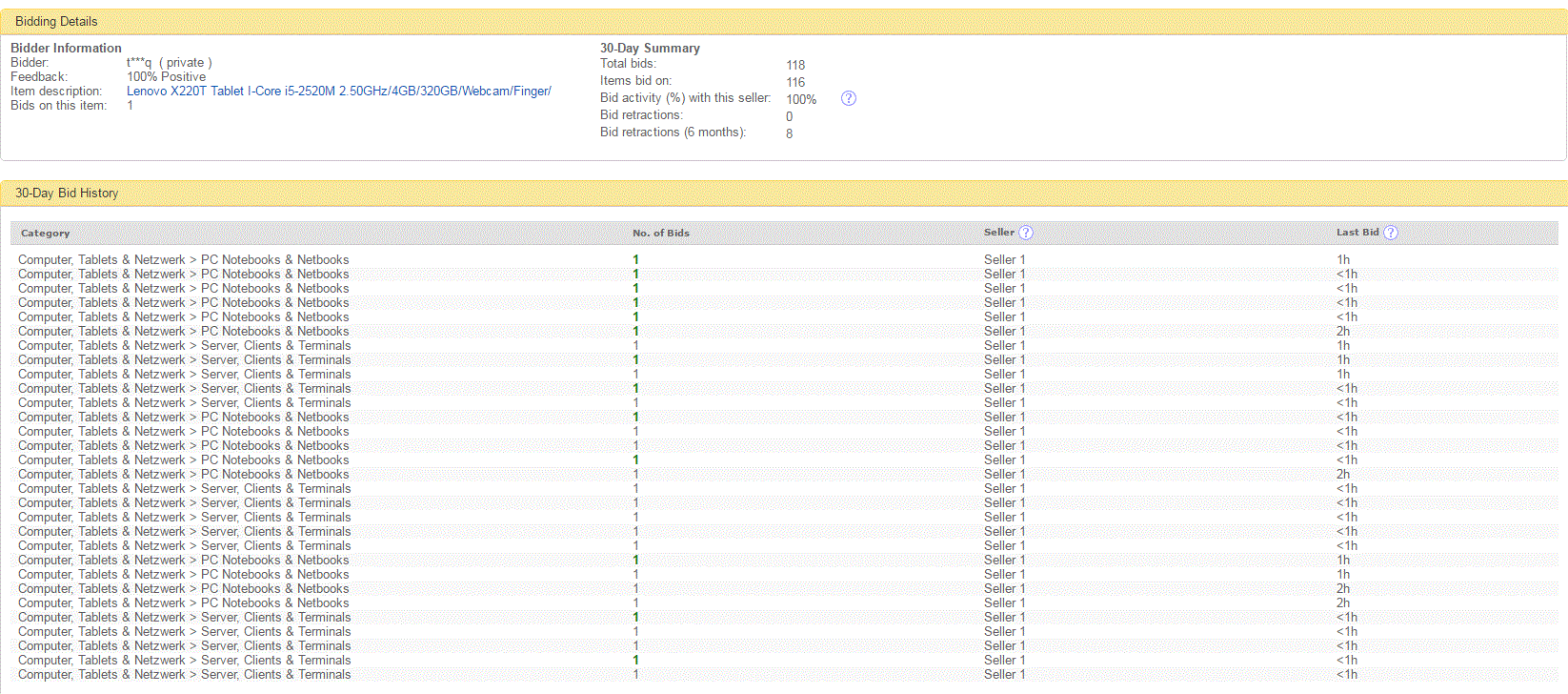Click the 100% bid activity value

pos(800,99)
